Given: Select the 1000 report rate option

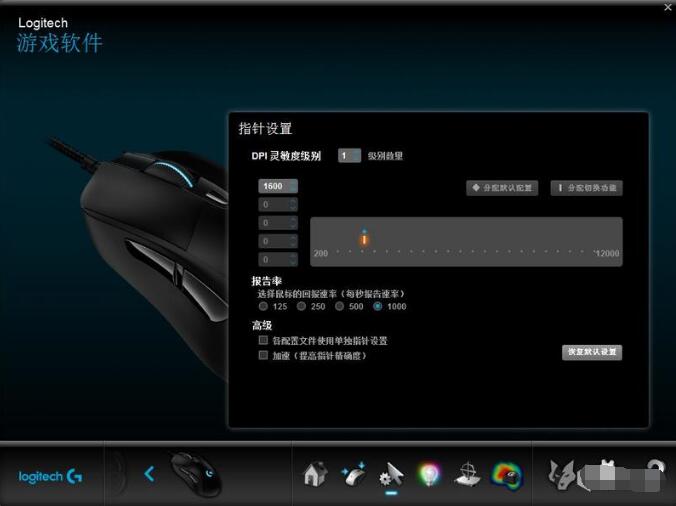Looking at the screenshot, I should point(378,306).
